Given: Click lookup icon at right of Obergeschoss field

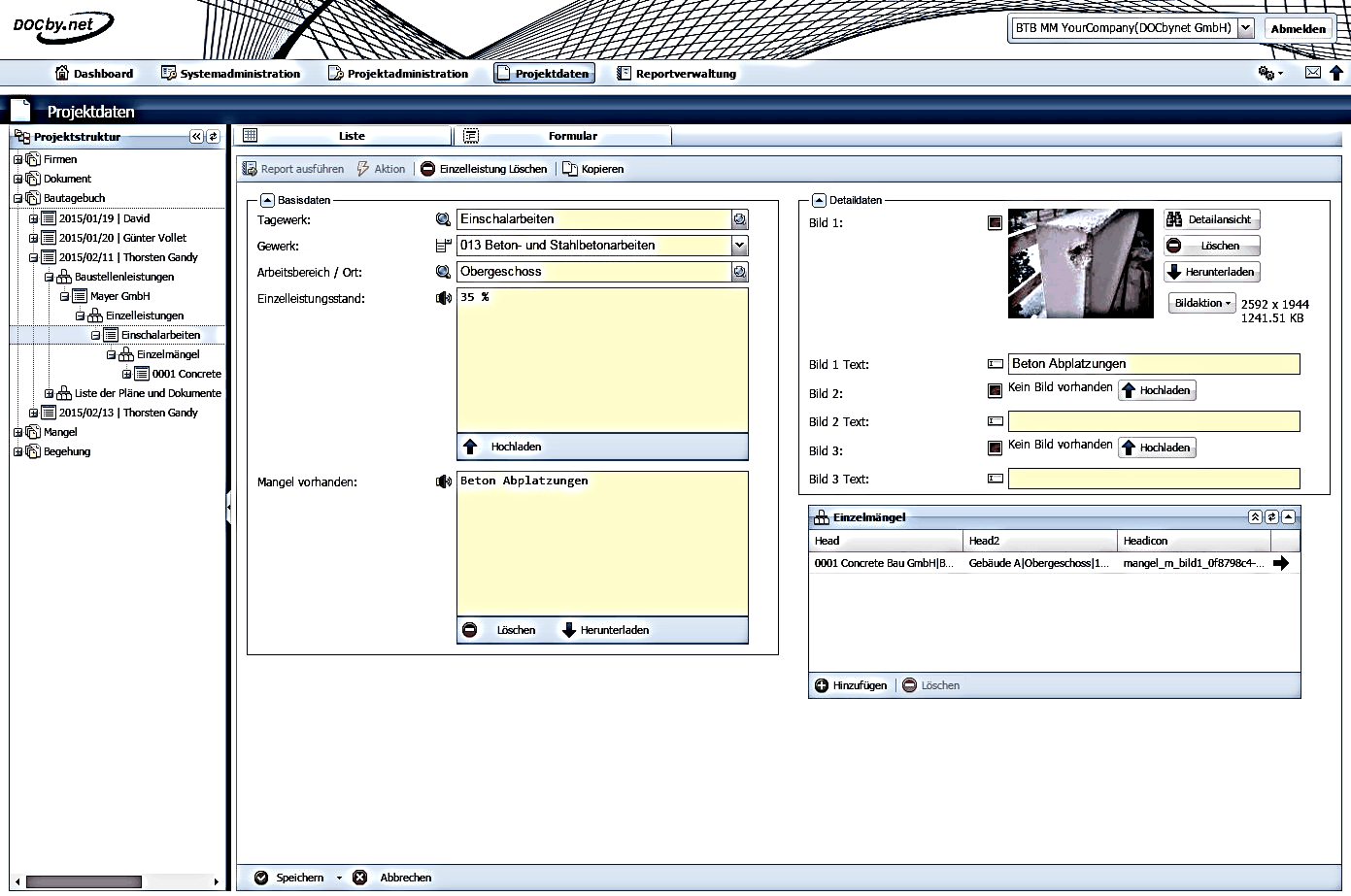Looking at the screenshot, I should click(740, 272).
